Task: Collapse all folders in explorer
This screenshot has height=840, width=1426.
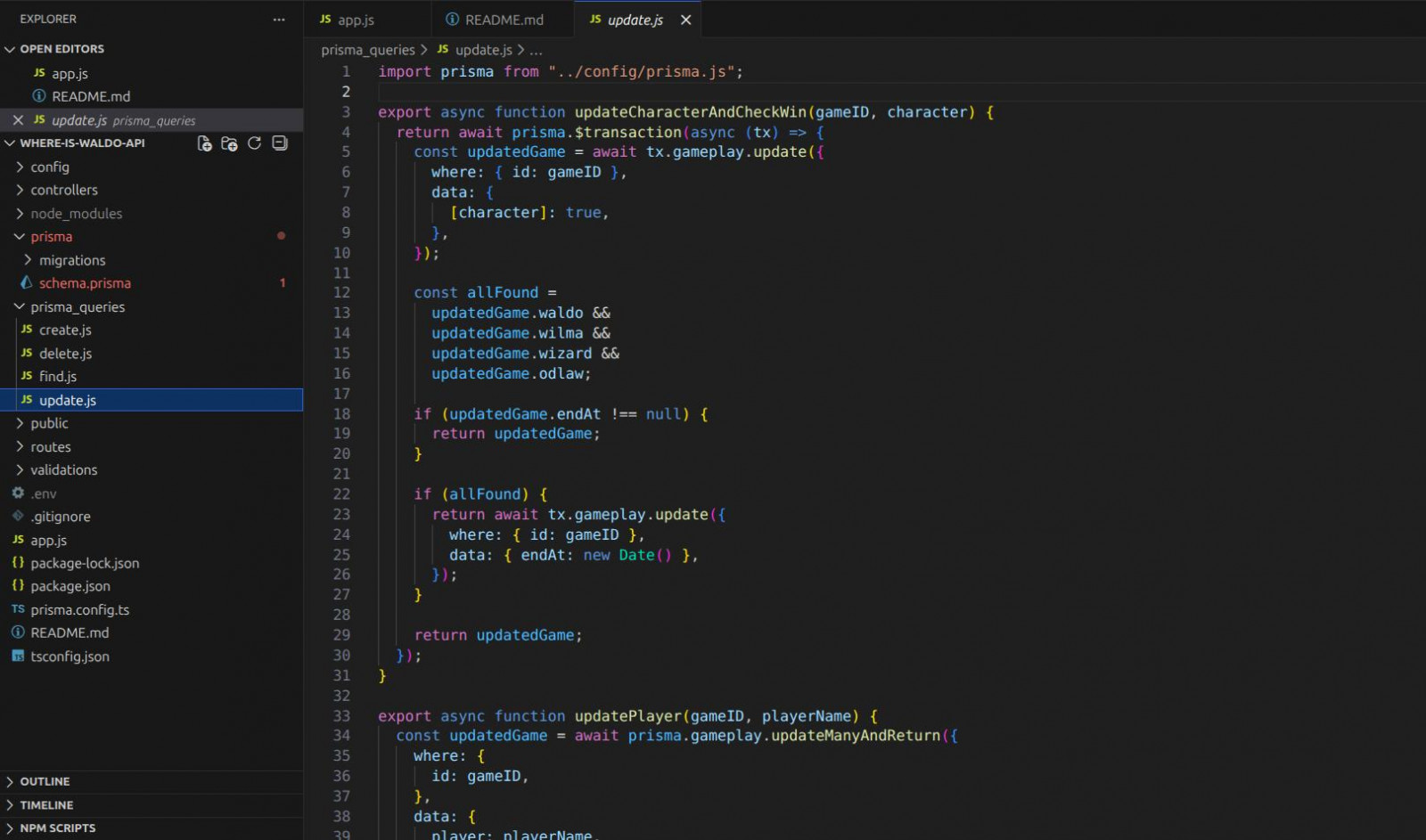Action: pos(280,143)
